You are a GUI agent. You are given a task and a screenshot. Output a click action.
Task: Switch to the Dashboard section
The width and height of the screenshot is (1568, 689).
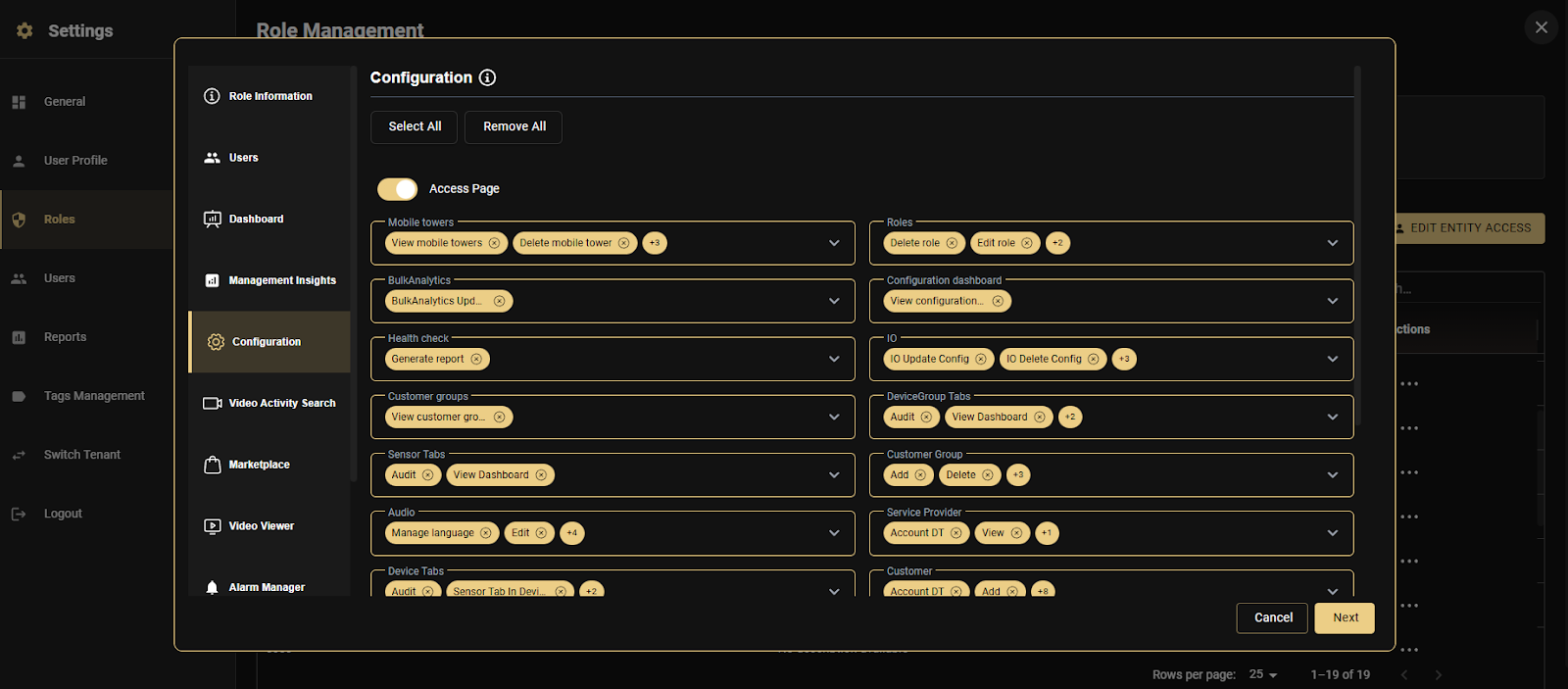256,220
